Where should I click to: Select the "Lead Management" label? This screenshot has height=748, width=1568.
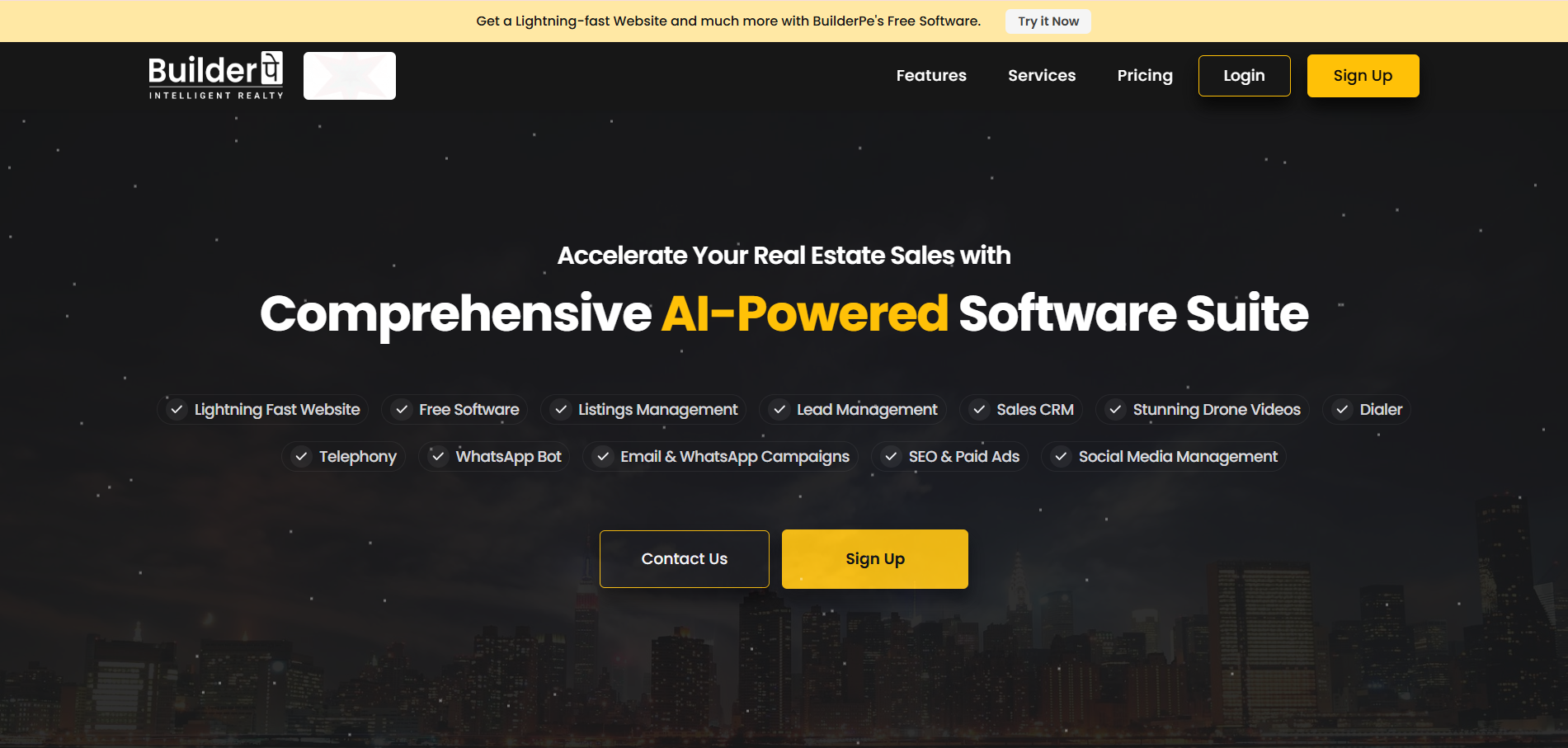pyautogui.click(x=867, y=410)
